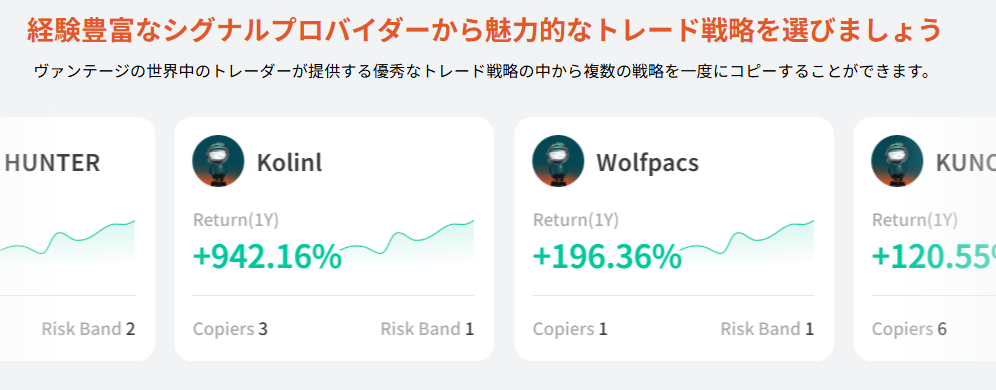996x390 pixels.
Task: View Kolinl's +942.16% return value
Action: [x=267, y=257]
